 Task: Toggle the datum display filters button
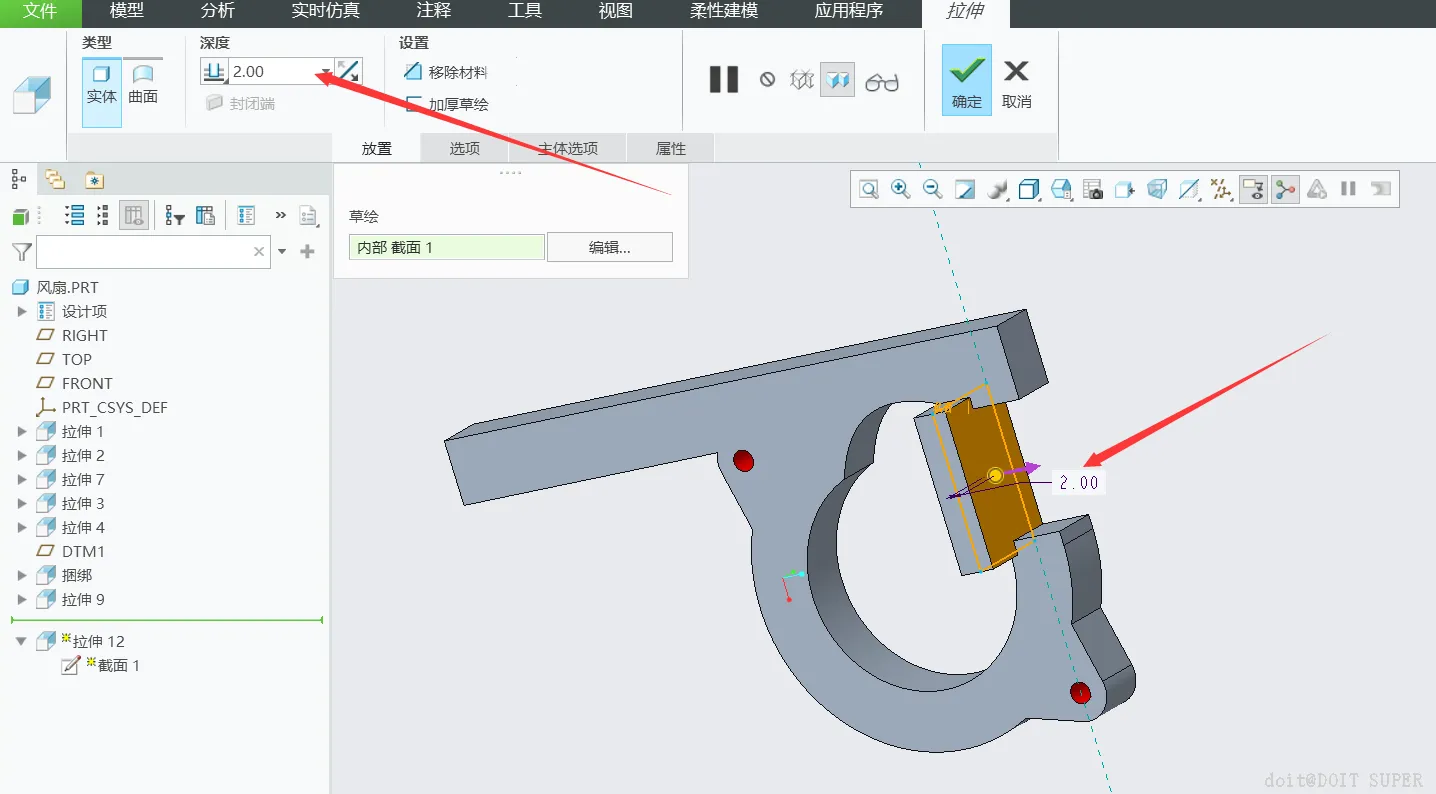[x=1221, y=189]
